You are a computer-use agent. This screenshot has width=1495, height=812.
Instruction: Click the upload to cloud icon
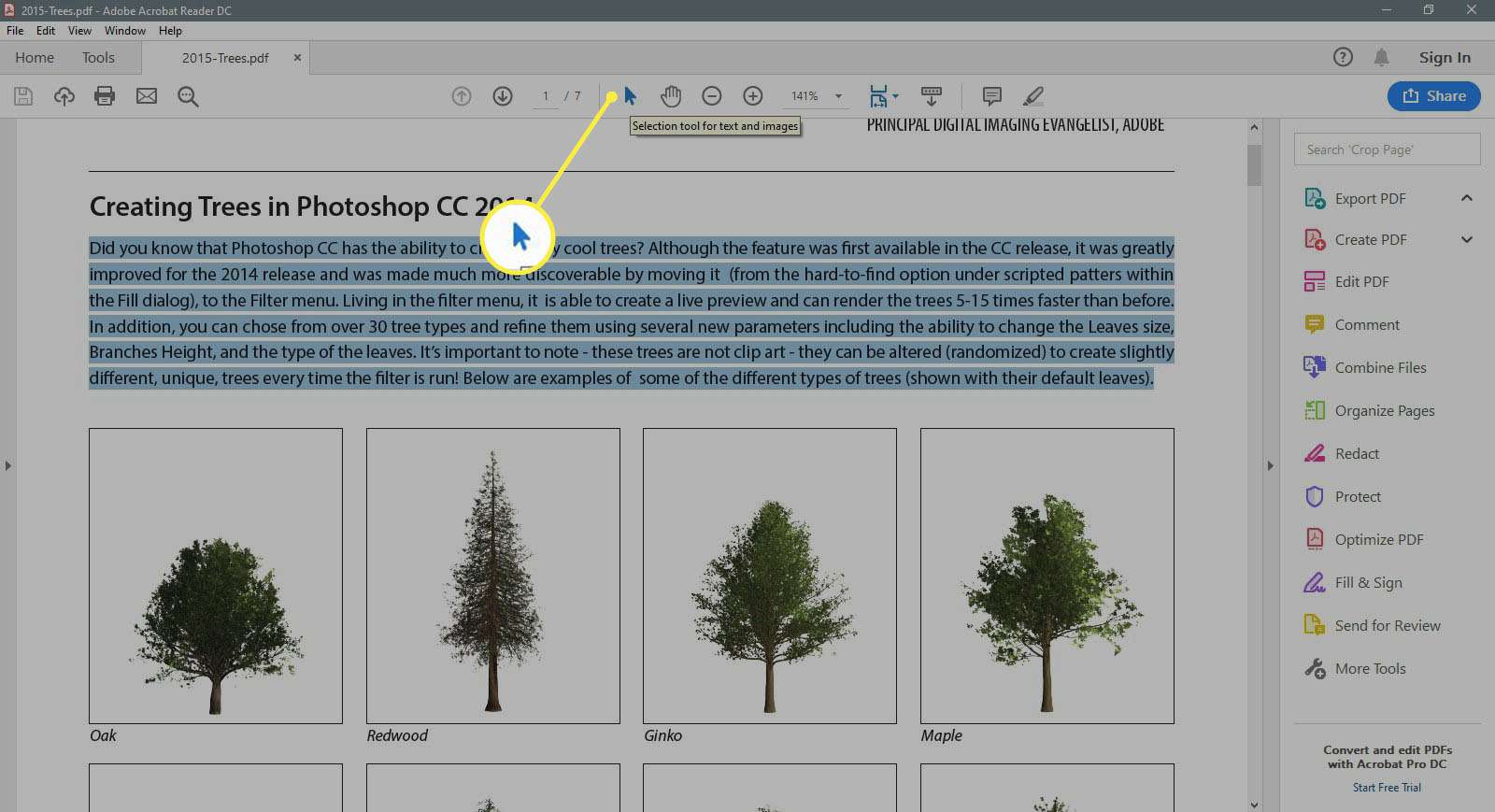[64, 96]
